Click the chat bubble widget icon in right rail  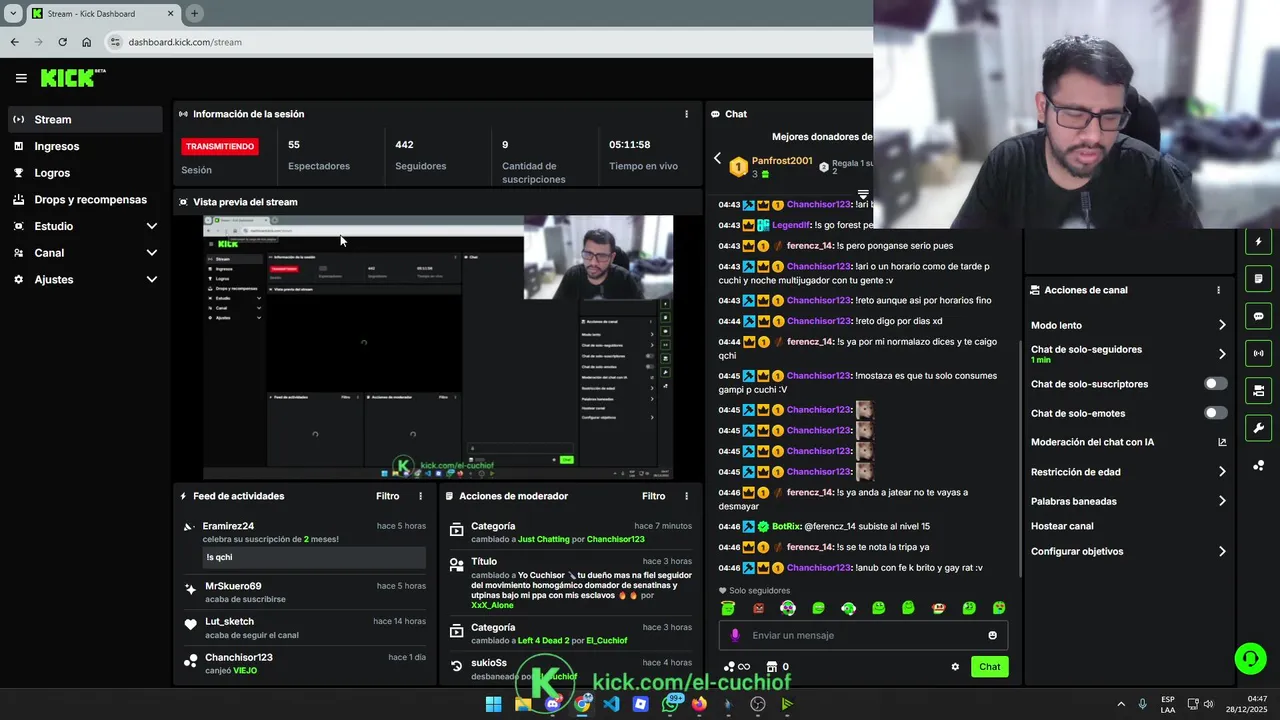point(1258,316)
